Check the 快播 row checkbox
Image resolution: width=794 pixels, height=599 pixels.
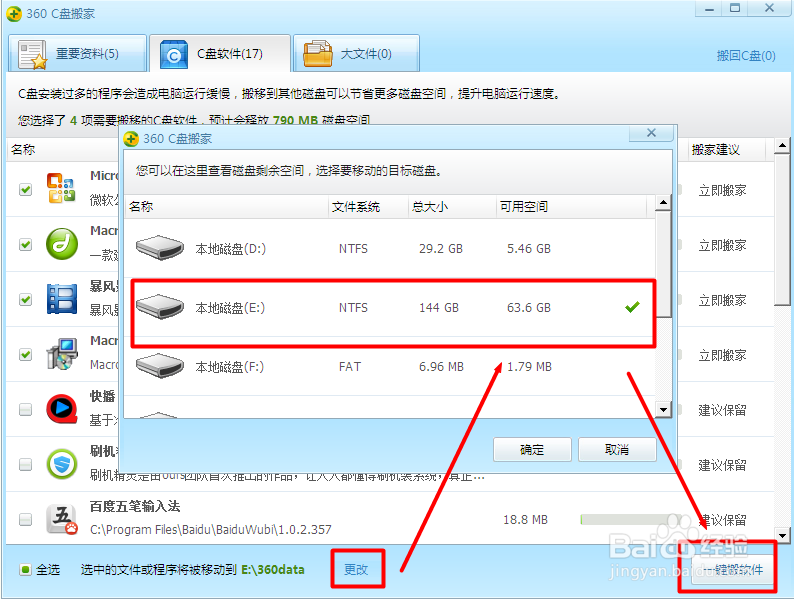tap(25, 409)
